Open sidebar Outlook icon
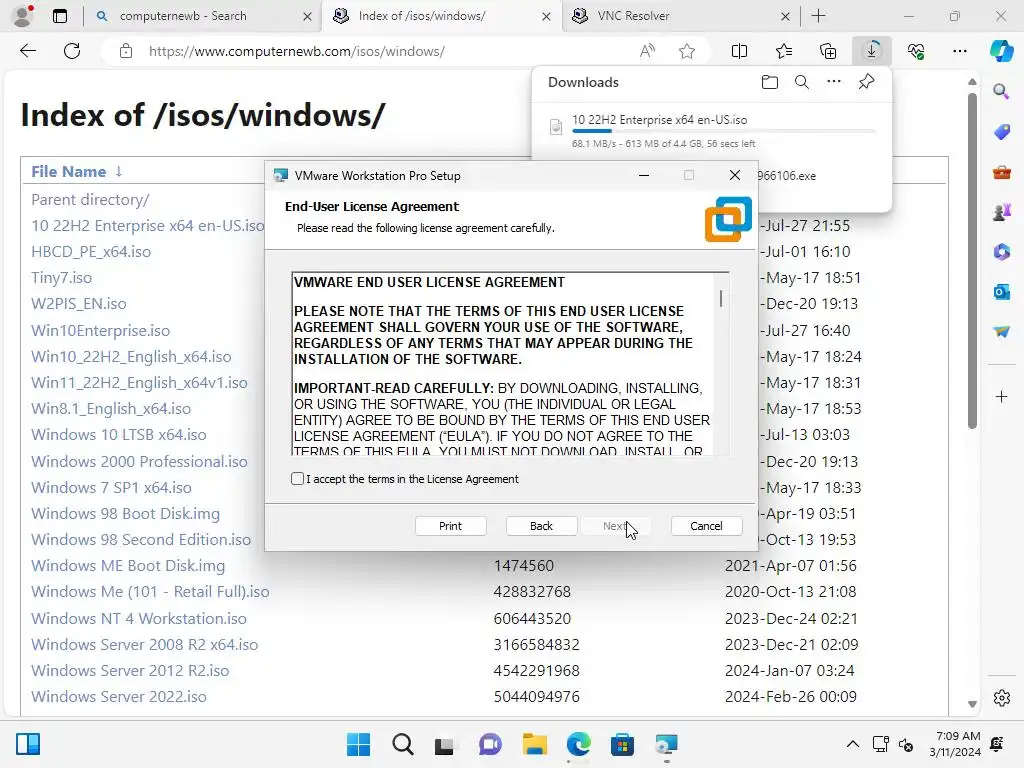This screenshot has height=768, width=1024. (x=1001, y=291)
